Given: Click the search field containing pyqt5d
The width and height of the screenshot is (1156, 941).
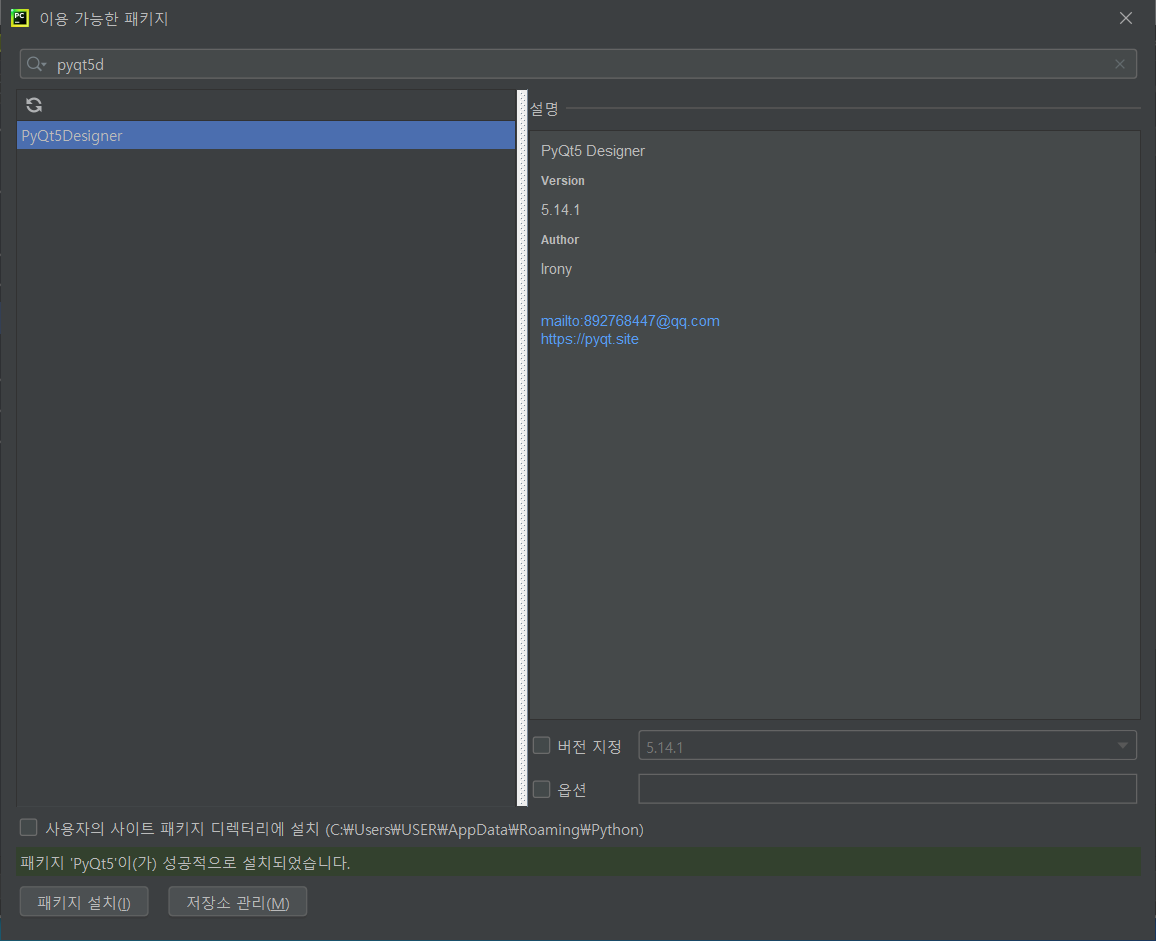Looking at the screenshot, I should click(x=578, y=64).
